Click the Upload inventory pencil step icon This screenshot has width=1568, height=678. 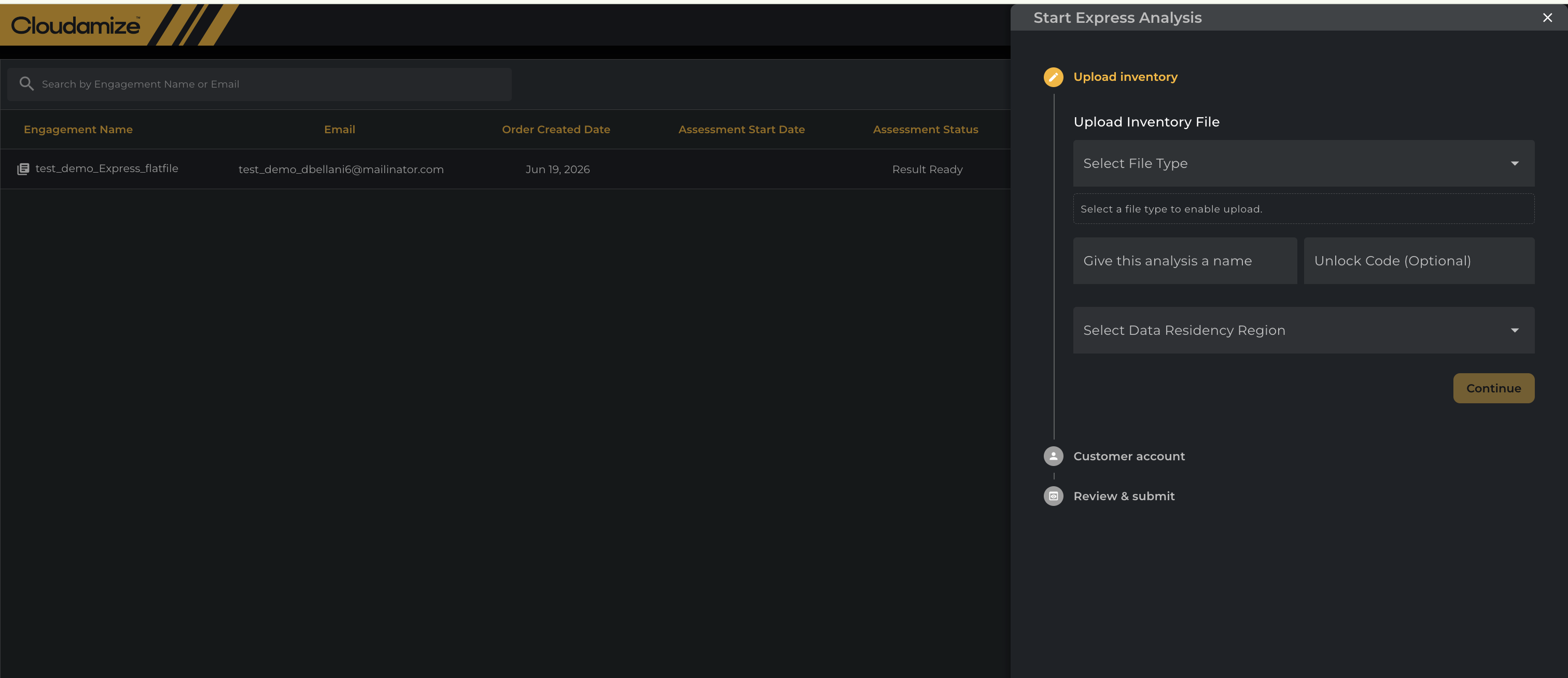coord(1053,77)
